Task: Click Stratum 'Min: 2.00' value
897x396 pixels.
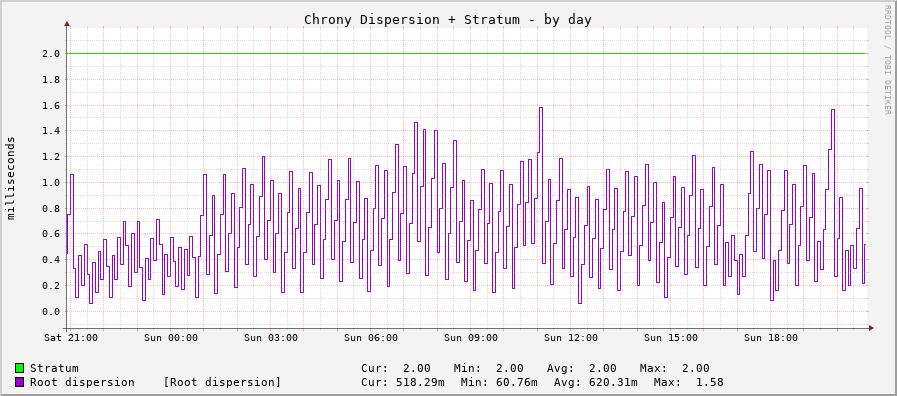Action: point(489,369)
